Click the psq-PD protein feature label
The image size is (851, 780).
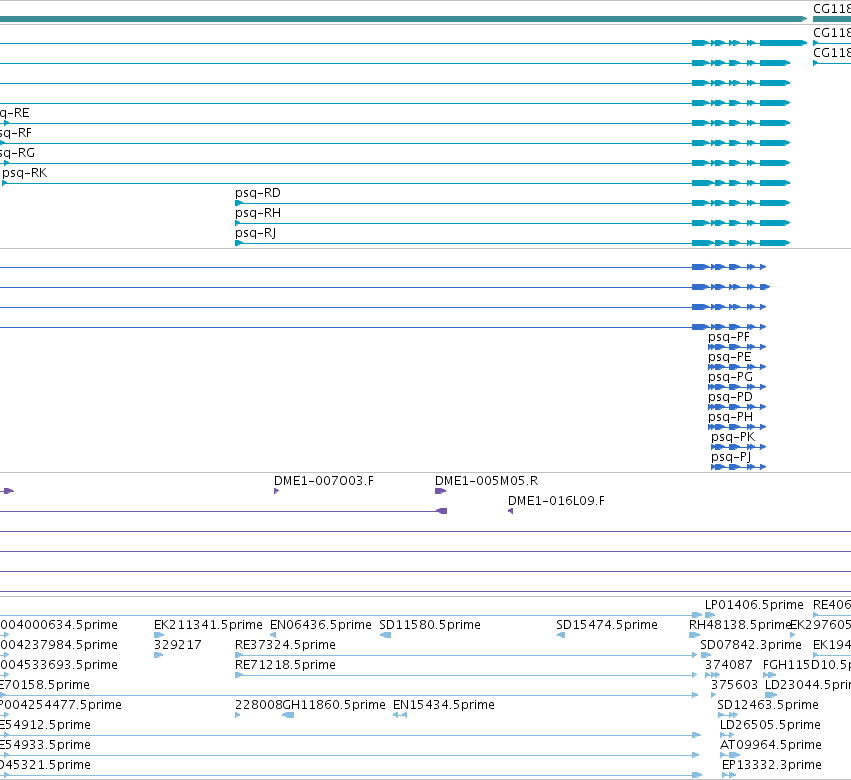tap(730, 397)
